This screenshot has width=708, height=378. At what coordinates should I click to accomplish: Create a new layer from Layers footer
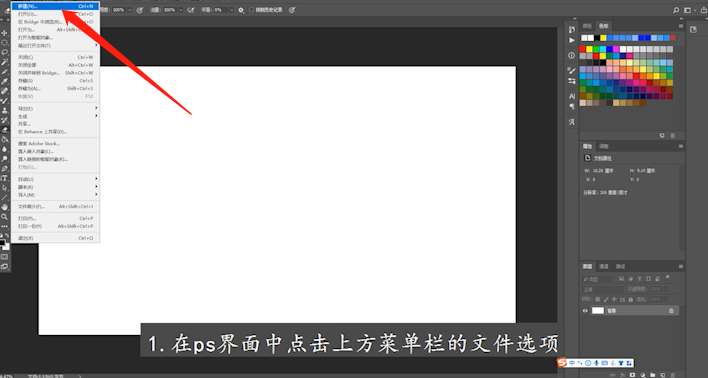(x=663, y=374)
